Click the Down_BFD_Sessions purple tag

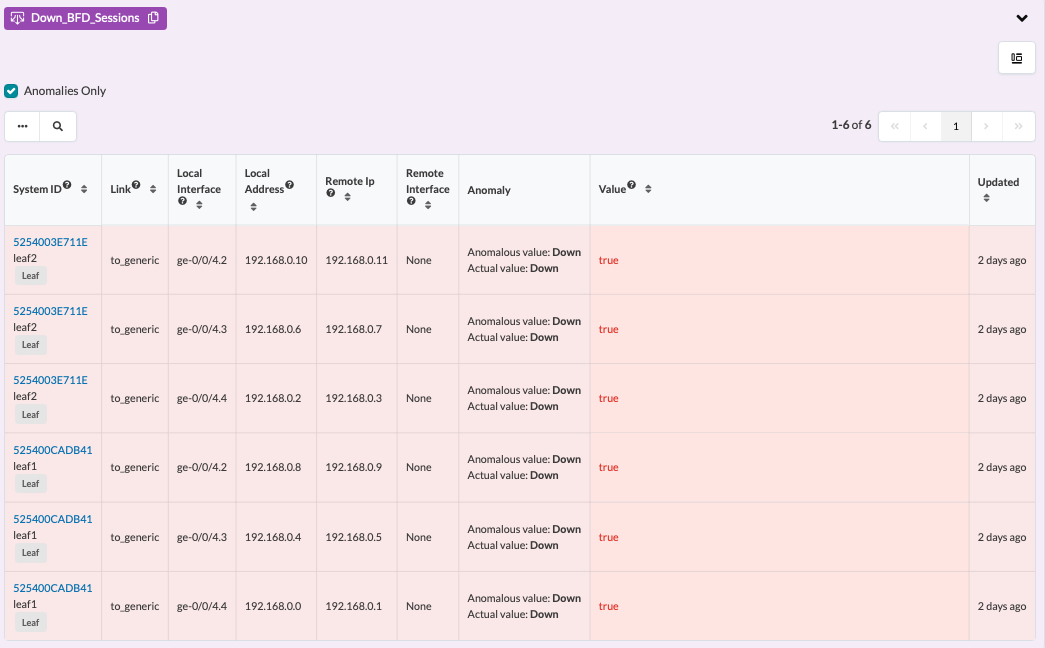click(85, 18)
